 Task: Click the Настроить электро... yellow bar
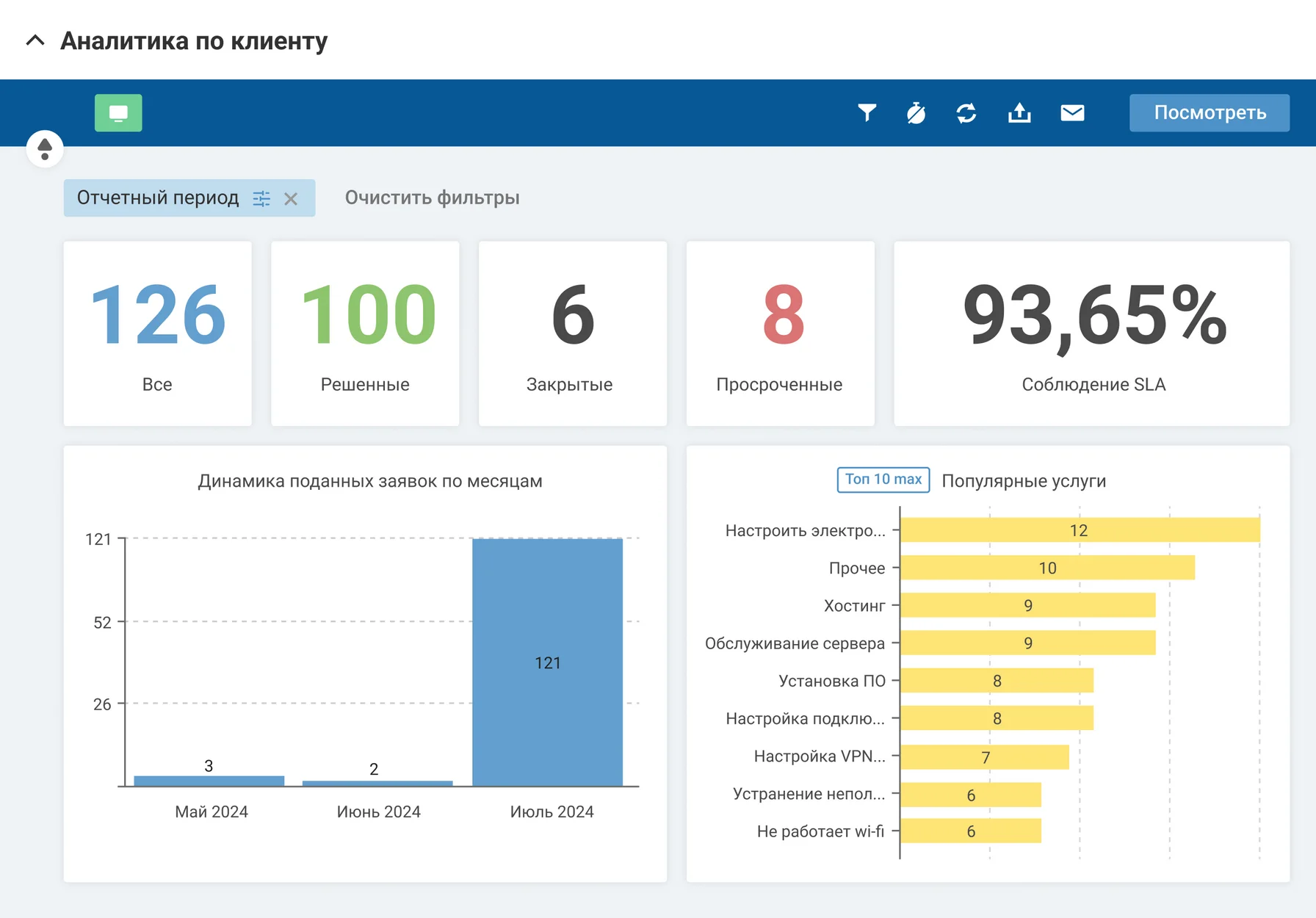coord(1080,530)
